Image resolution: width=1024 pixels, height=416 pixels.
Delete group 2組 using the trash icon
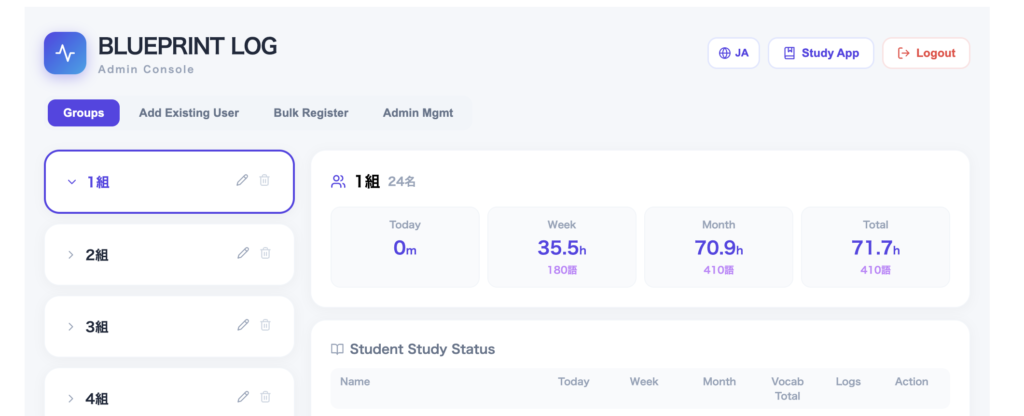(265, 253)
